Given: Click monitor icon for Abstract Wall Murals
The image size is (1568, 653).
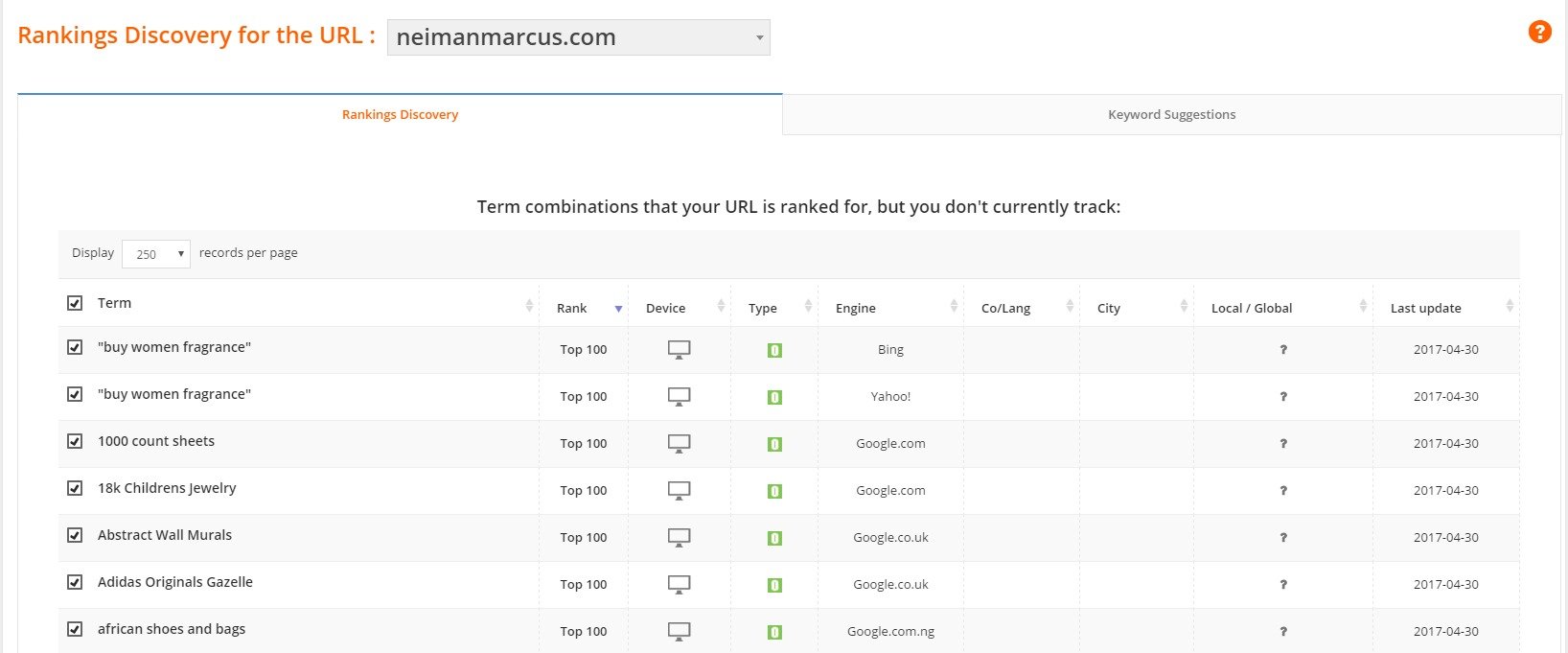Looking at the screenshot, I should [679, 538].
